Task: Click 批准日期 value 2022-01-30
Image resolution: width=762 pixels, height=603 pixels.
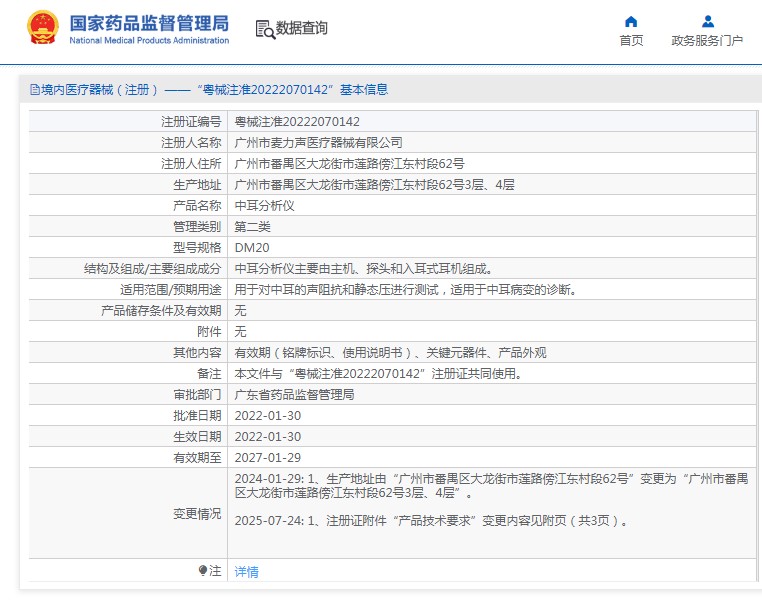Action: click(x=268, y=416)
